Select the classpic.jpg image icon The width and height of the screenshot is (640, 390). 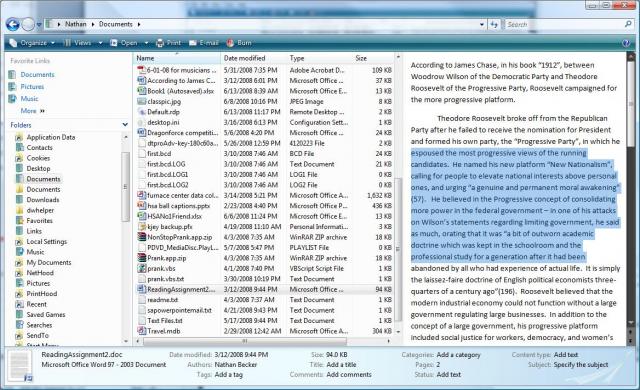click(142, 102)
